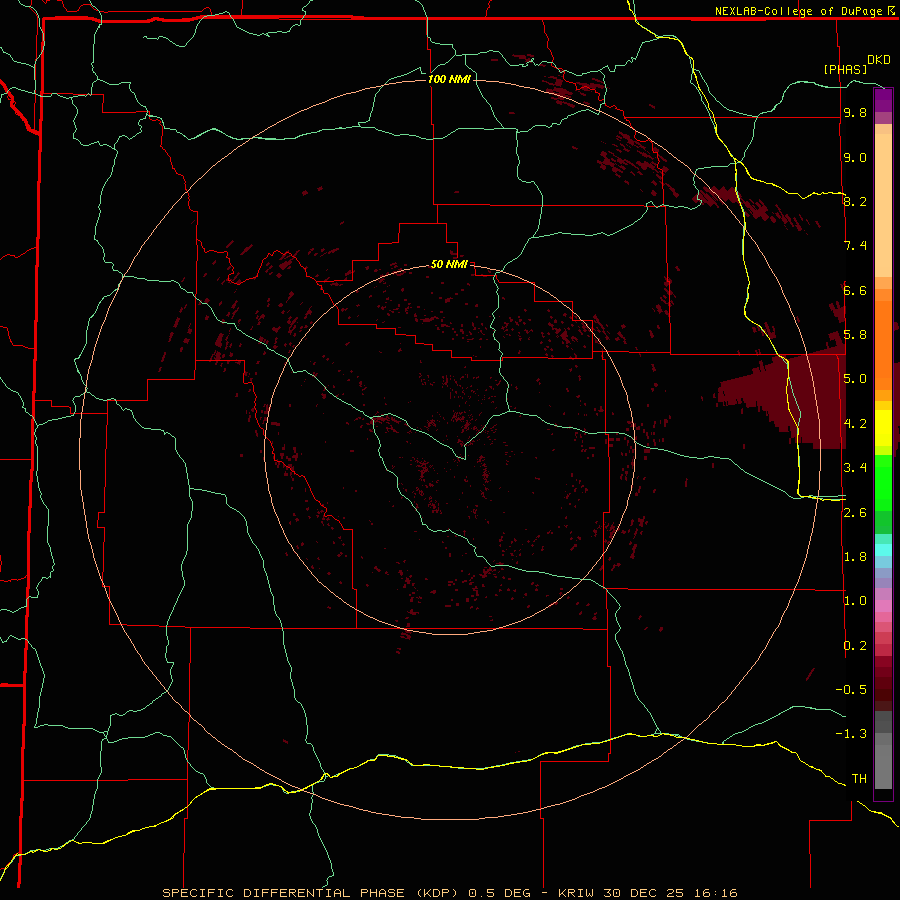The image size is (900, 900).
Task: Click the 5.8 value on color scale
Action: click(x=855, y=335)
